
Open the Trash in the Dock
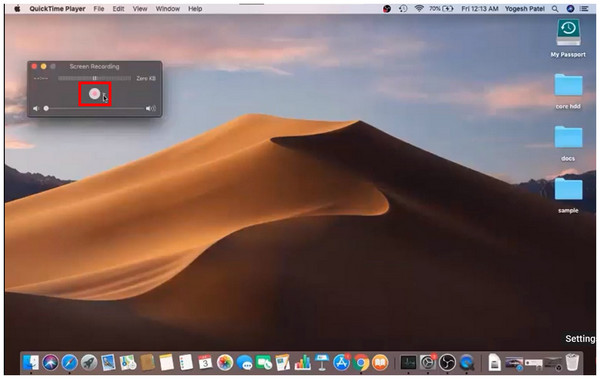click(572, 362)
